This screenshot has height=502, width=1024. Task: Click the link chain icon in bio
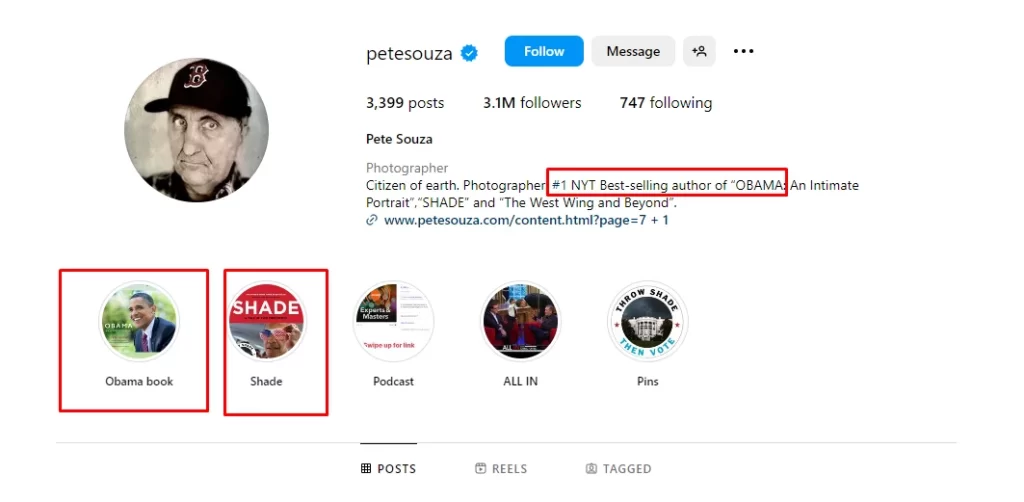point(372,220)
